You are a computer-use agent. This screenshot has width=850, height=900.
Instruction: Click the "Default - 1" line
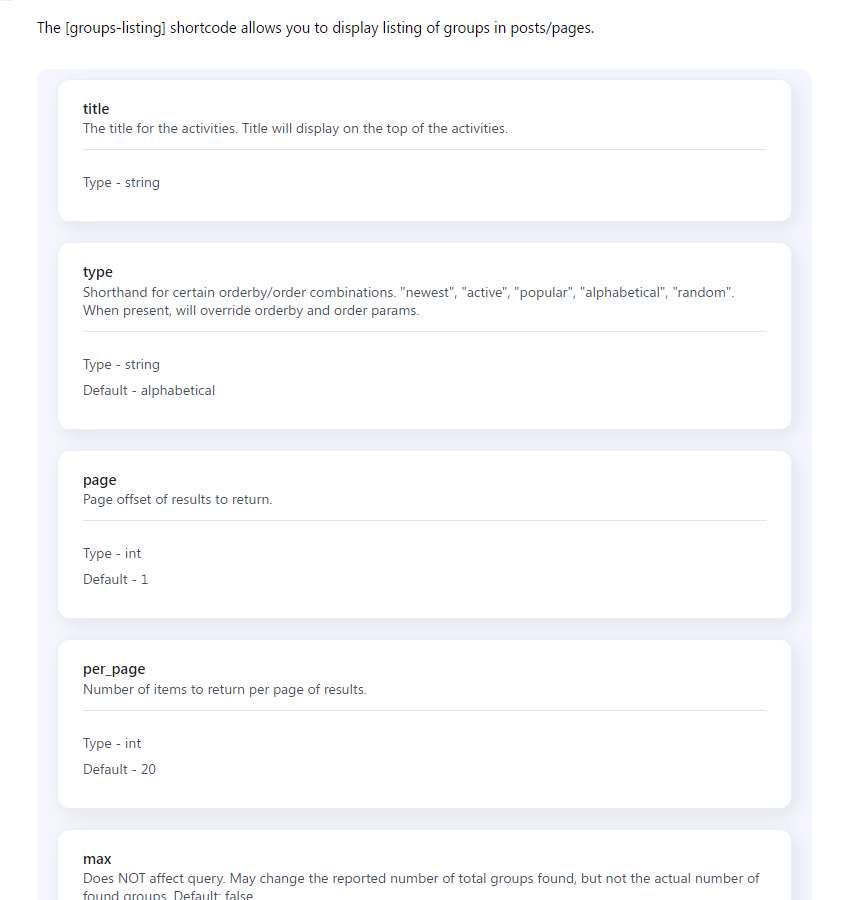click(115, 580)
